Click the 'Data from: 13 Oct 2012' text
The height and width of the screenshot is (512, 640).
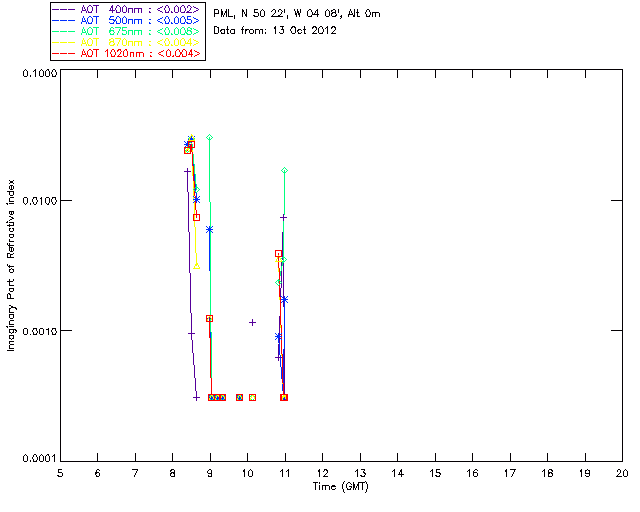(x=275, y=30)
